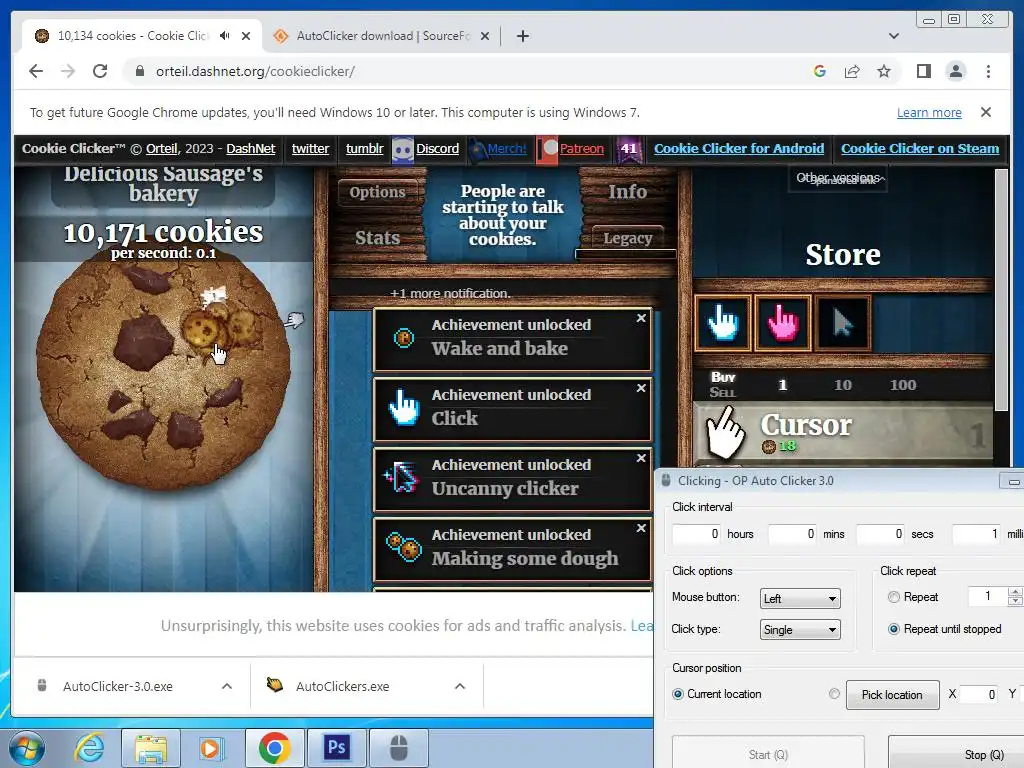Open Photoshop from the taskbar
The height and width of the screenshot is (768, 1024).
(x=336, y=748)
